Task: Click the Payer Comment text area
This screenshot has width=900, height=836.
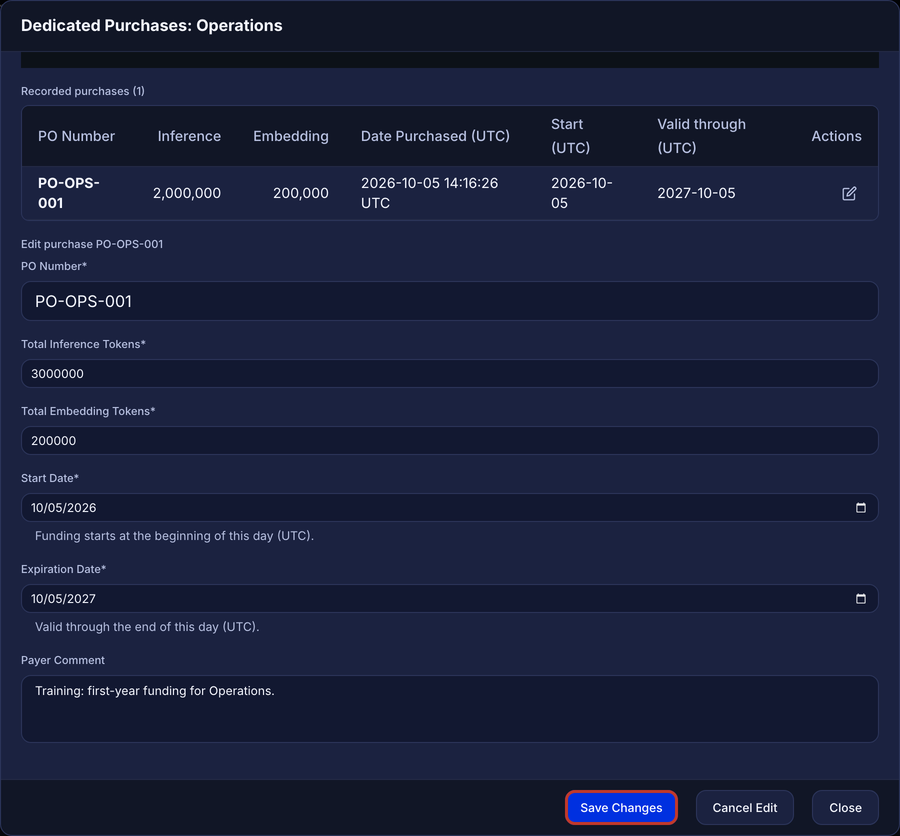Action: pyautogui.click(x=449, y=709)
